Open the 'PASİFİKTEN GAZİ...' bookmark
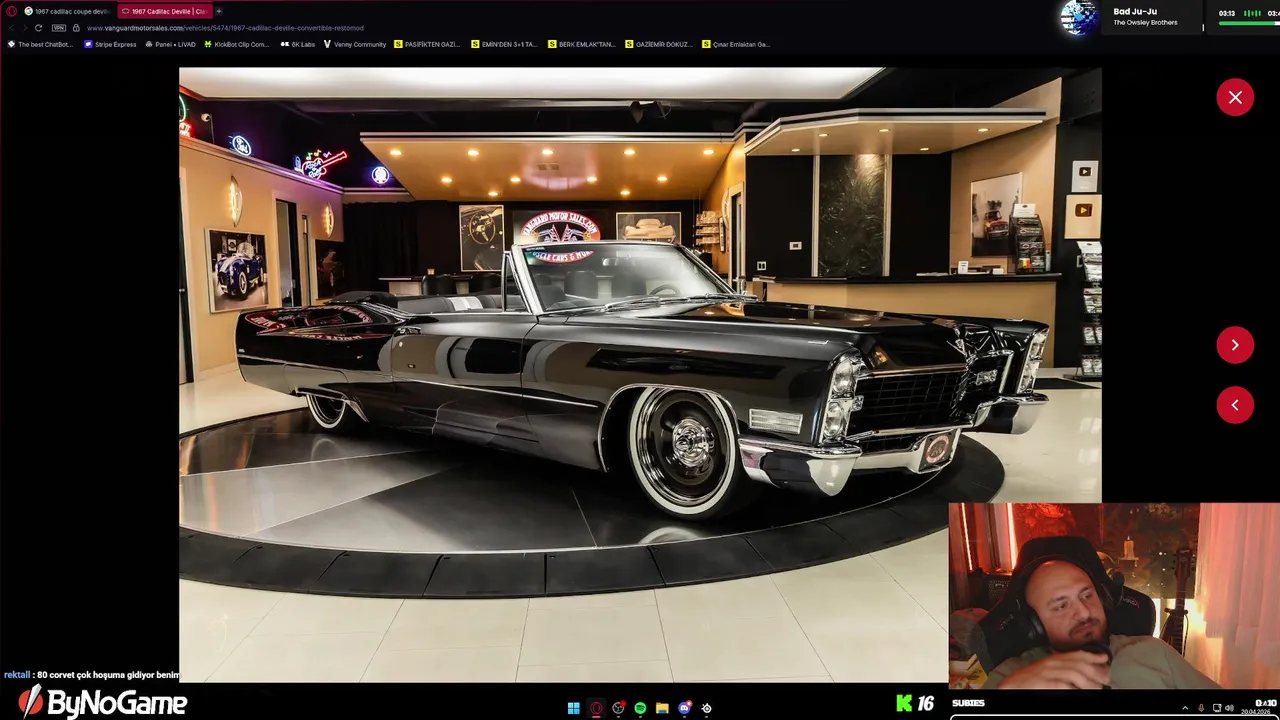 pyautogui.click(x=427, y=44)
